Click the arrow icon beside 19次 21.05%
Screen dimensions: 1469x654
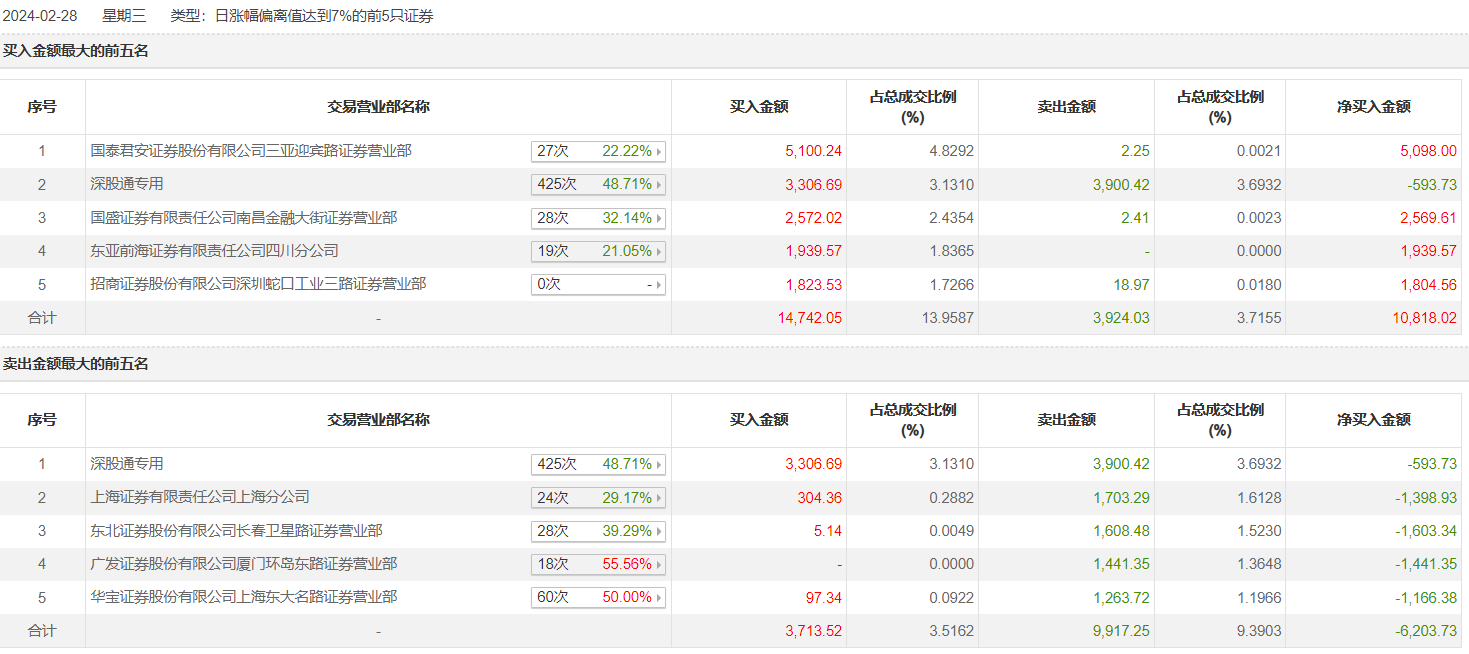[x=659, y=251]
